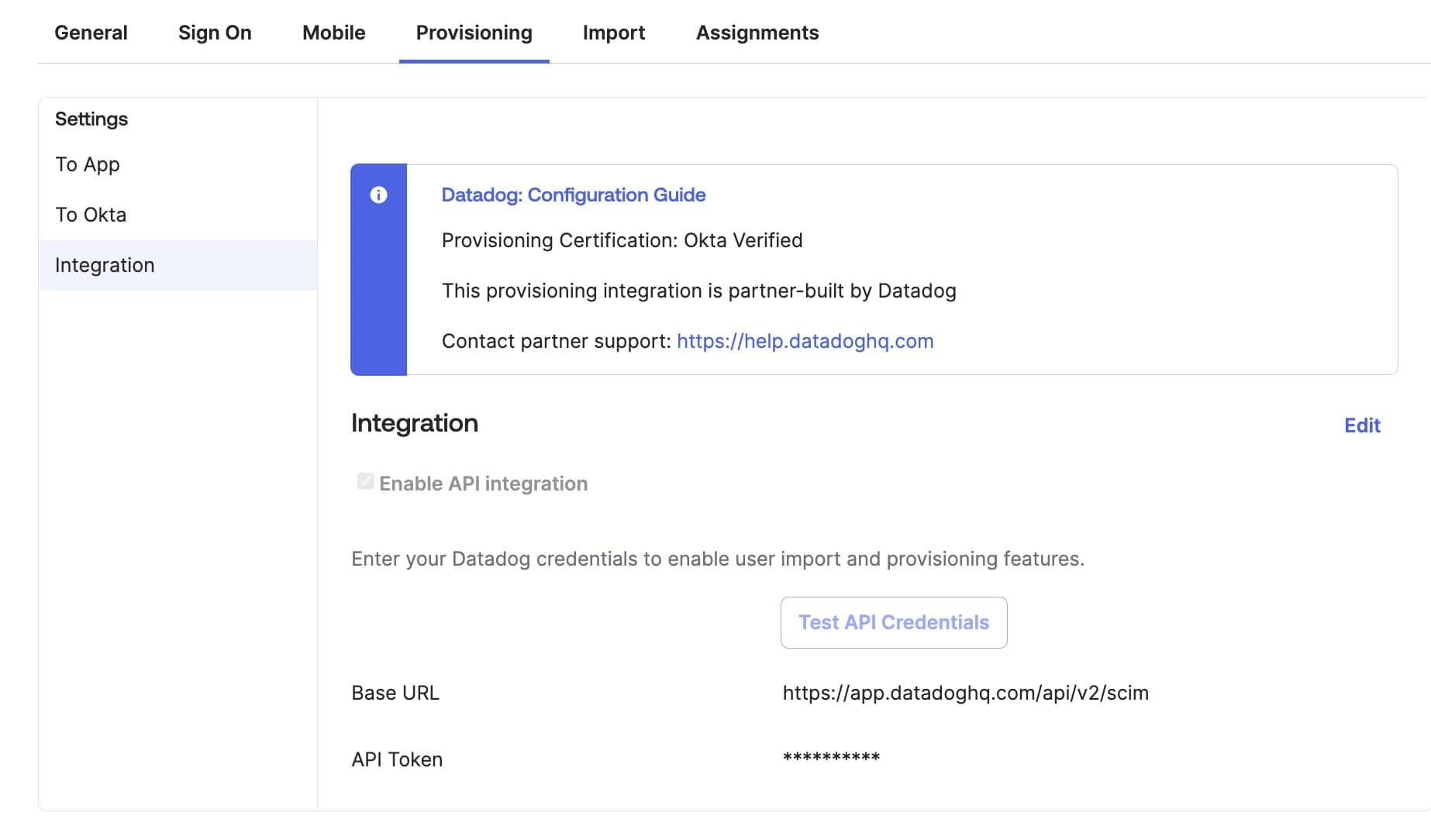Click the Enable API integration label
Viewport: 1431px width, 840px height.
click(483, 484)
